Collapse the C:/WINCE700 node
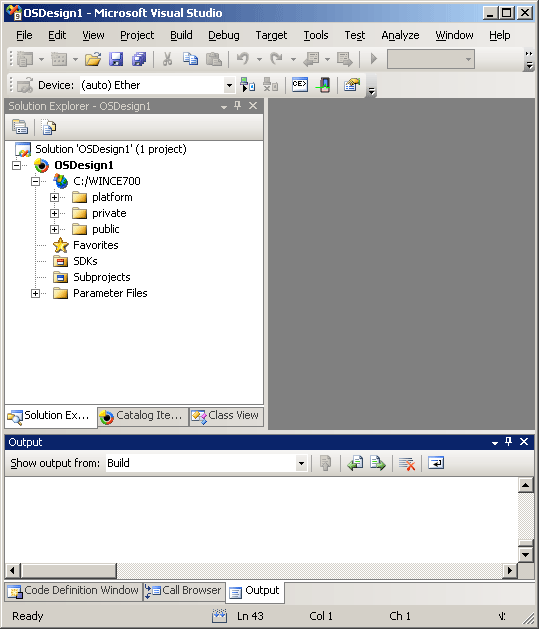 [36, 181]
